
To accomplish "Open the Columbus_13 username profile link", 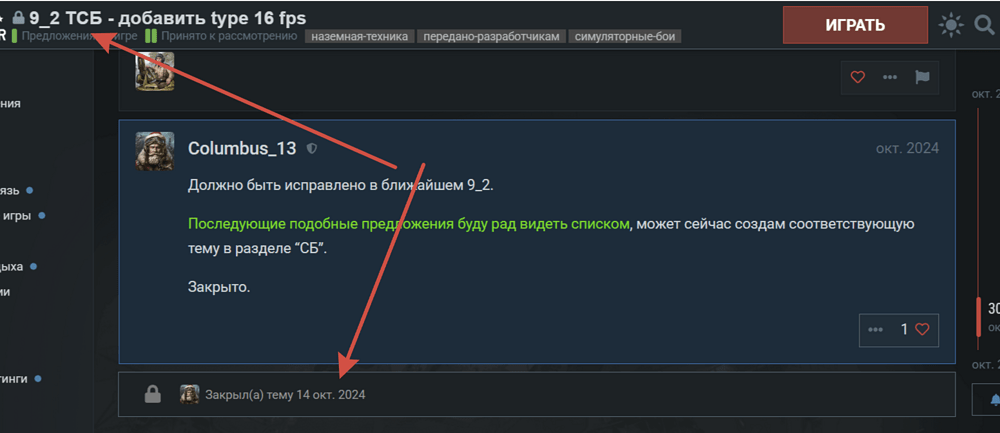I will 242,148.
